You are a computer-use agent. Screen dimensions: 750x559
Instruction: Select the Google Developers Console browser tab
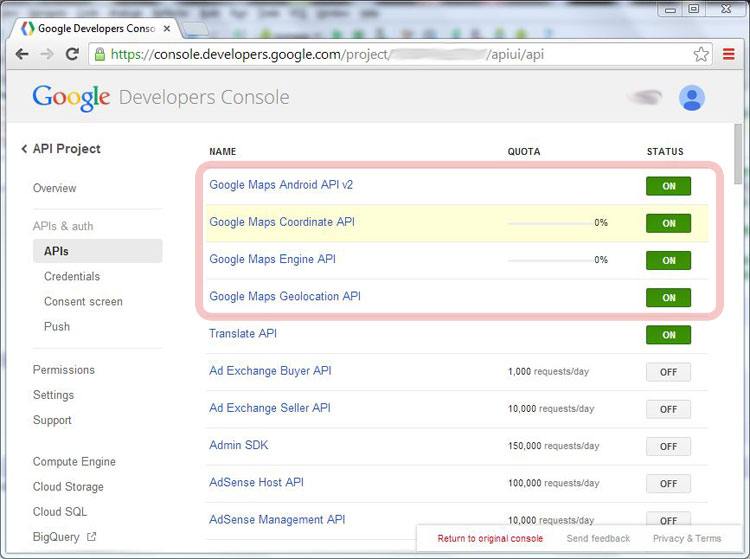point(96,29)
